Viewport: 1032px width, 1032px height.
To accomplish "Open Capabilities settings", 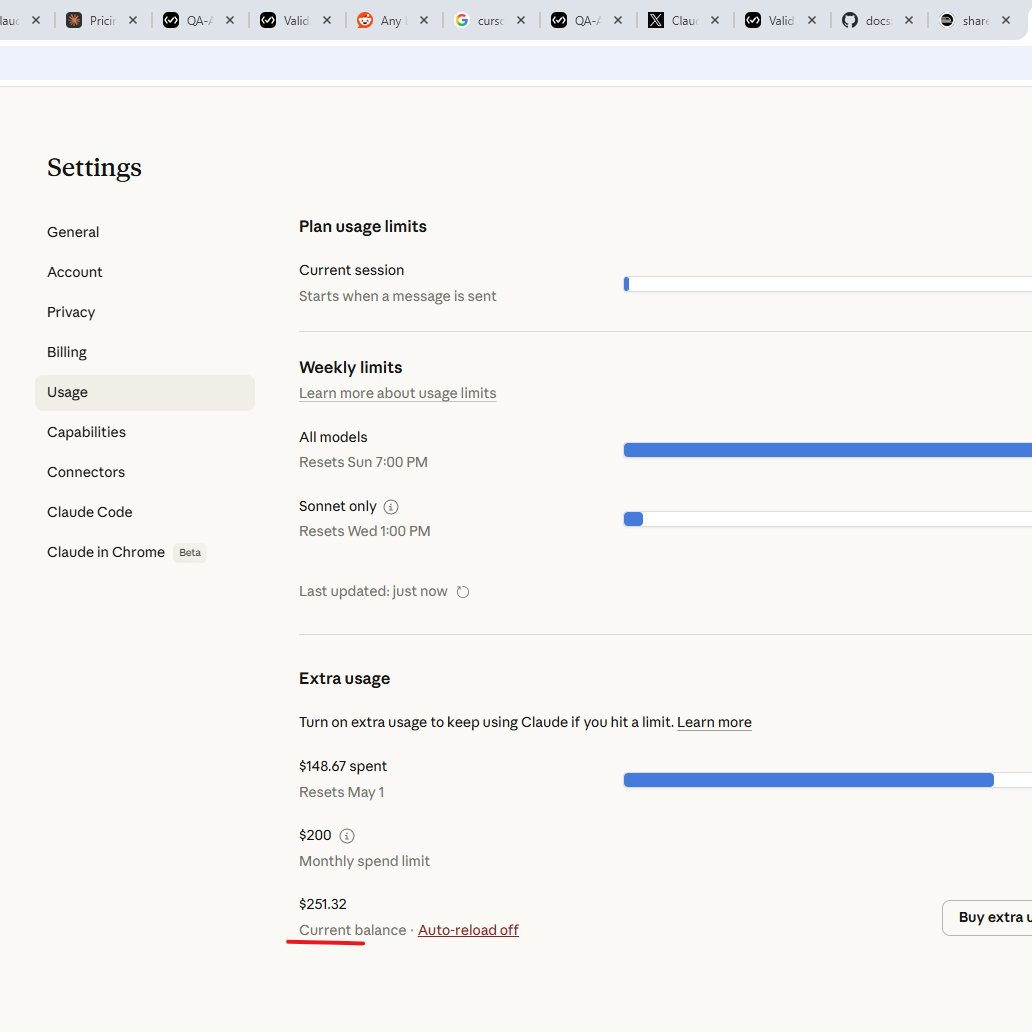I will point(145,432).
